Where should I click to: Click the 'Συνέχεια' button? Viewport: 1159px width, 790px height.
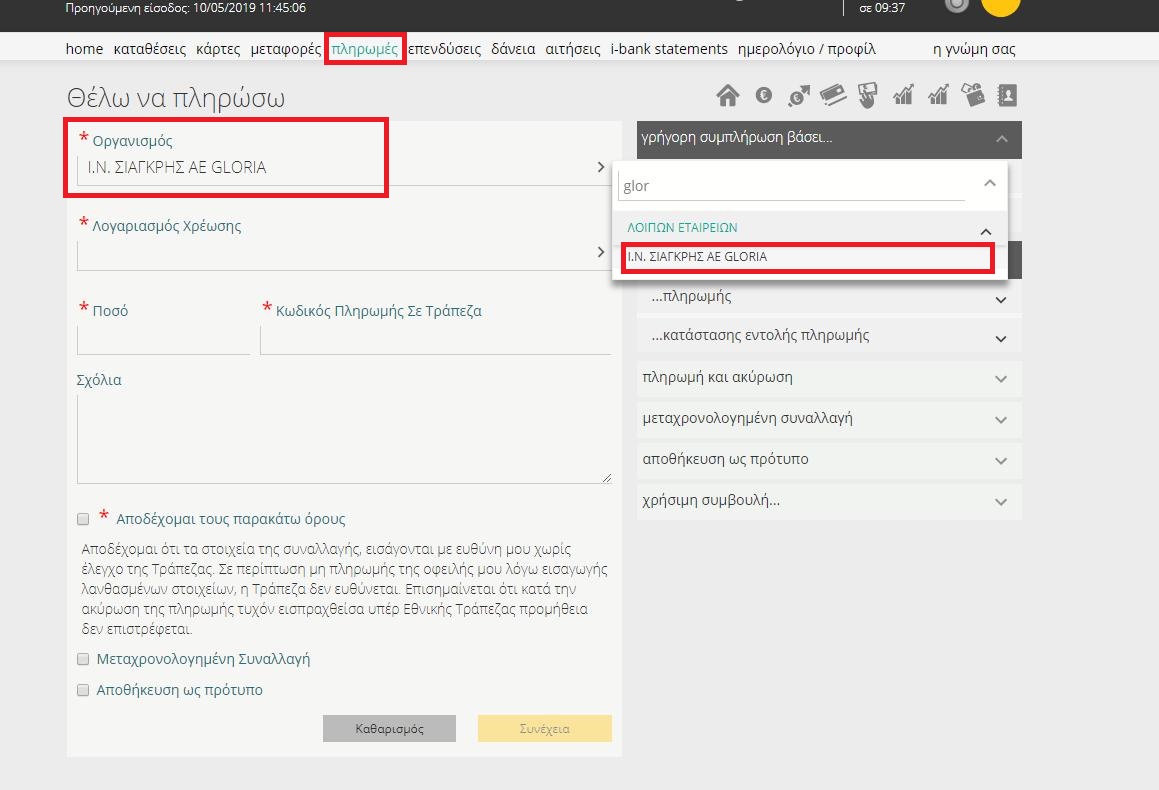[x=544, y=729]
